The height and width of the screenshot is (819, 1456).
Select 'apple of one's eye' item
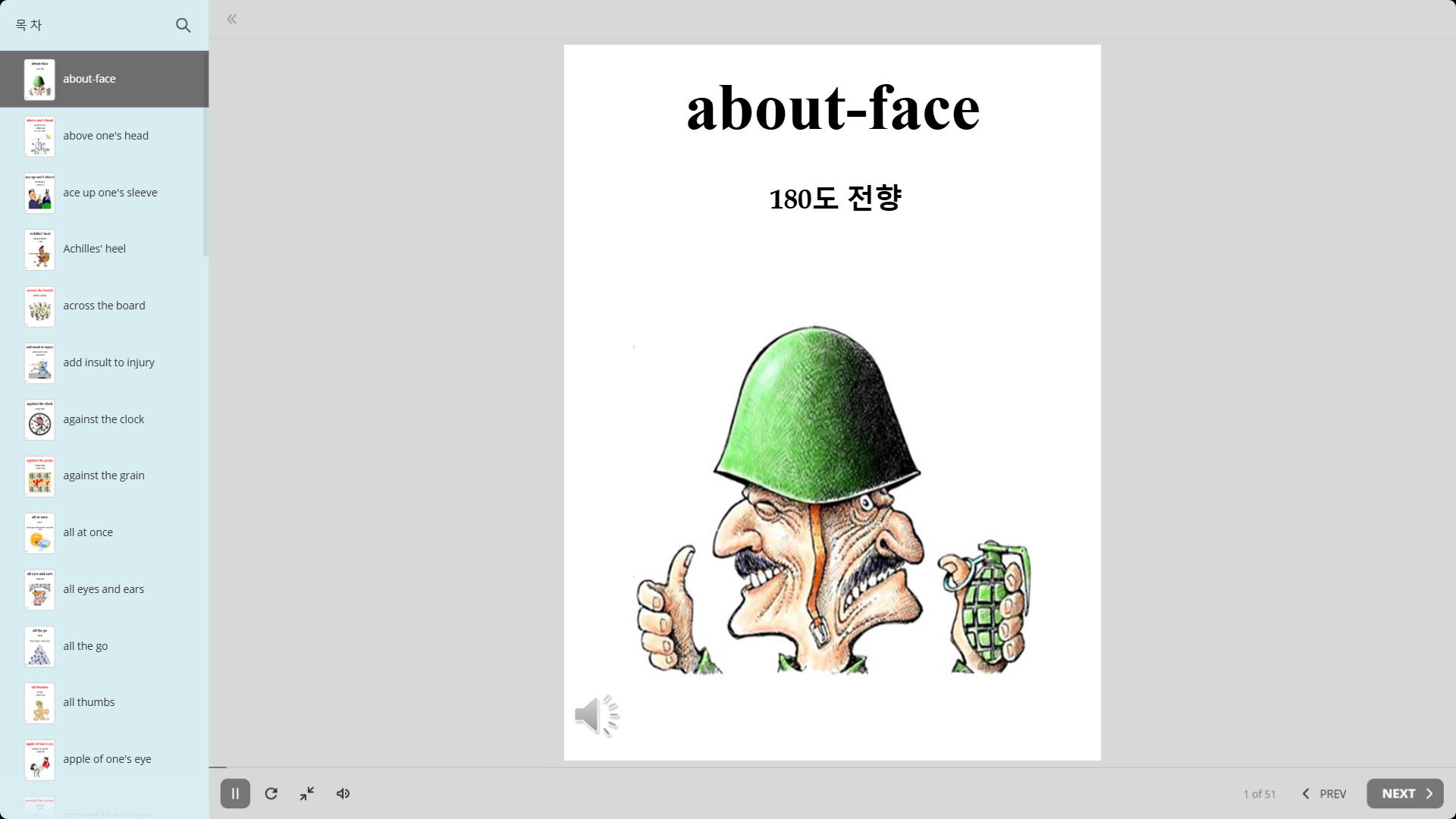(x=107, y=759)
